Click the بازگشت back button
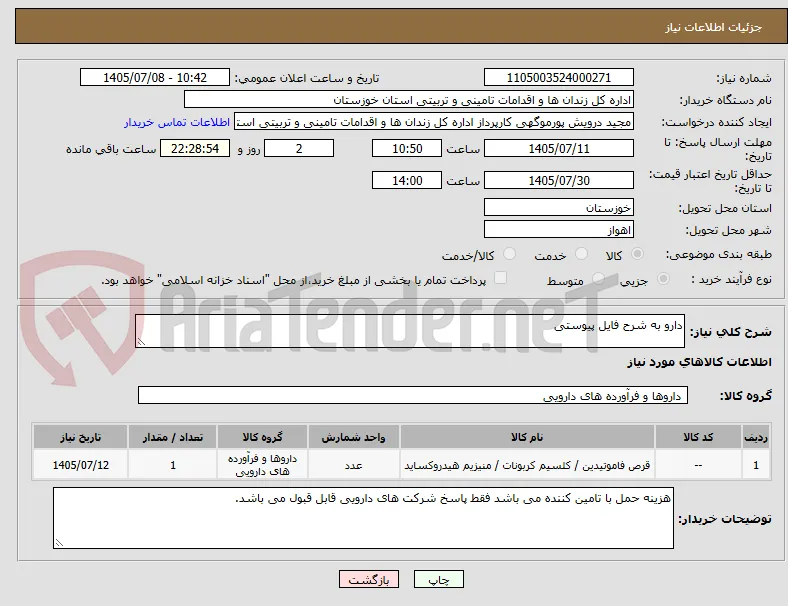This screenshot has height=606, width=788. pyautogui.click(x=369, y=579)
